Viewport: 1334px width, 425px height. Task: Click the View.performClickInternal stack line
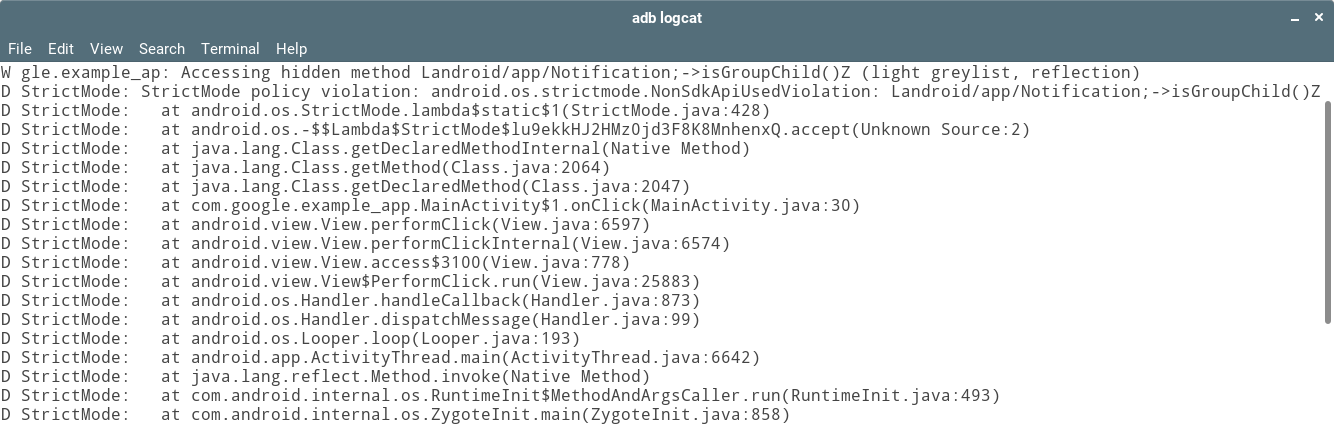point(366,244)
